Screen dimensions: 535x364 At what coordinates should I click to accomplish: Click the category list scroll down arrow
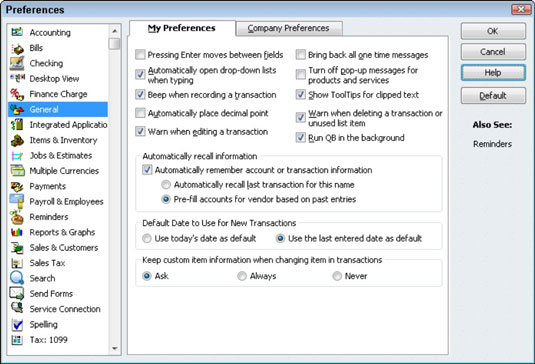[x=115, y=349]
